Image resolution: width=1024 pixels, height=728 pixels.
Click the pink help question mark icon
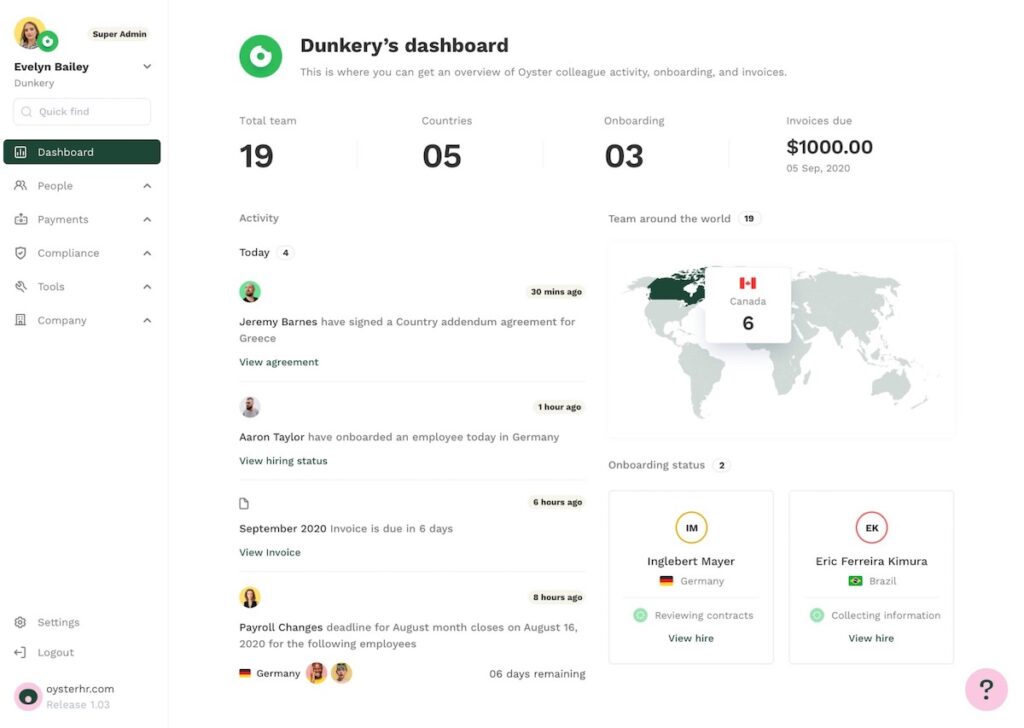click(x=985, y=689)
